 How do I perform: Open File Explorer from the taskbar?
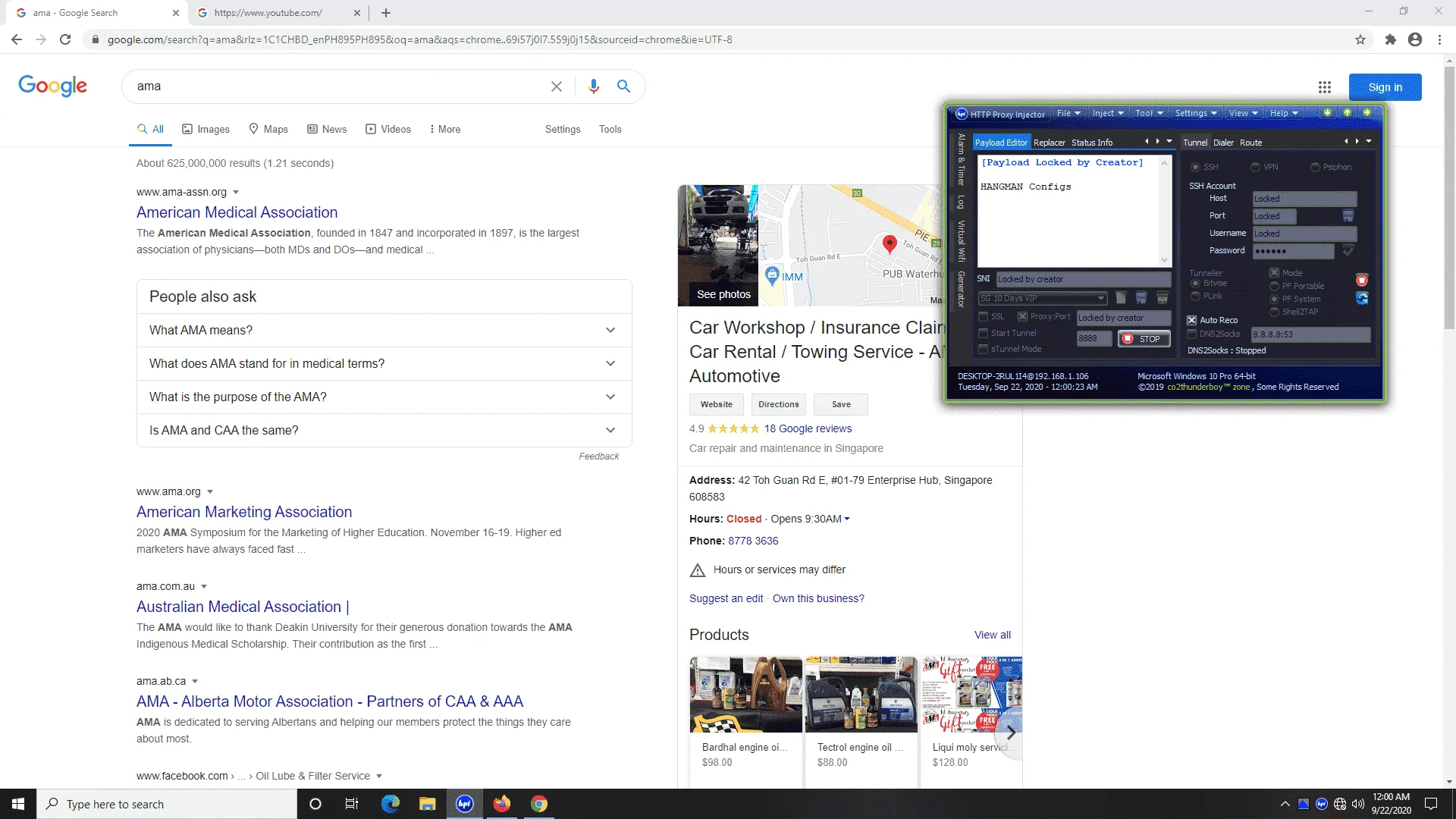pos(428,804)
